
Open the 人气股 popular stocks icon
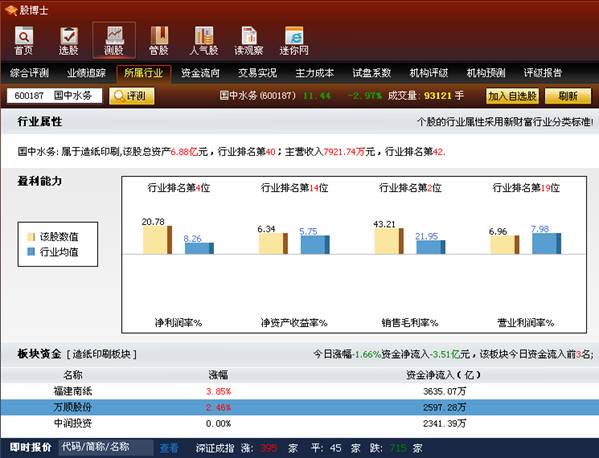[x=204, y=40]
